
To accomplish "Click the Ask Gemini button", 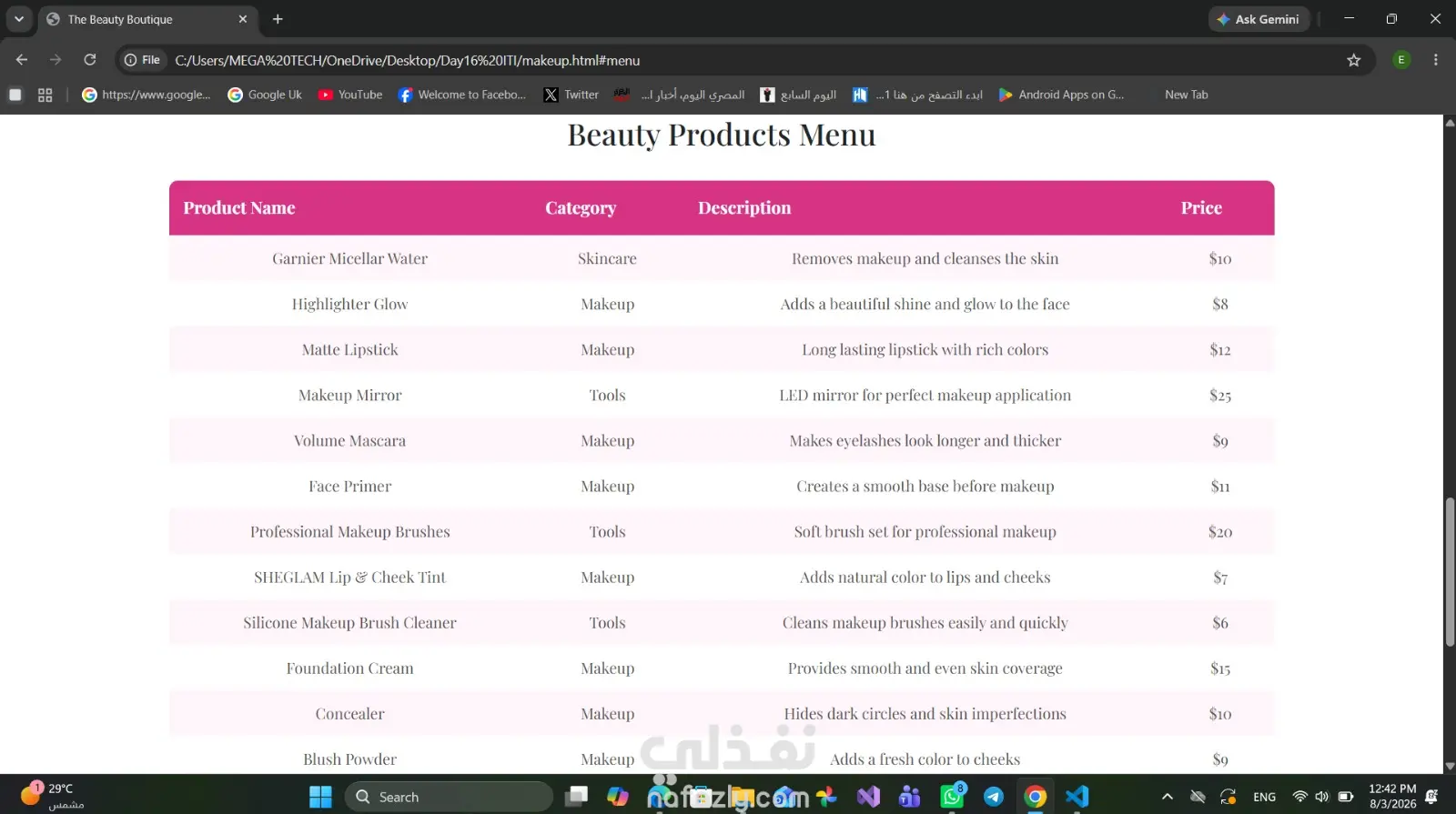I will [x=1259, y=19].
